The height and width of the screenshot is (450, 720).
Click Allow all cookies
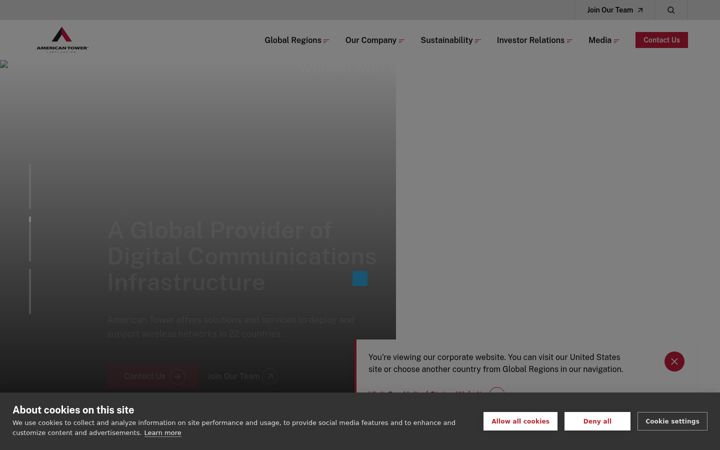point(520,421)
